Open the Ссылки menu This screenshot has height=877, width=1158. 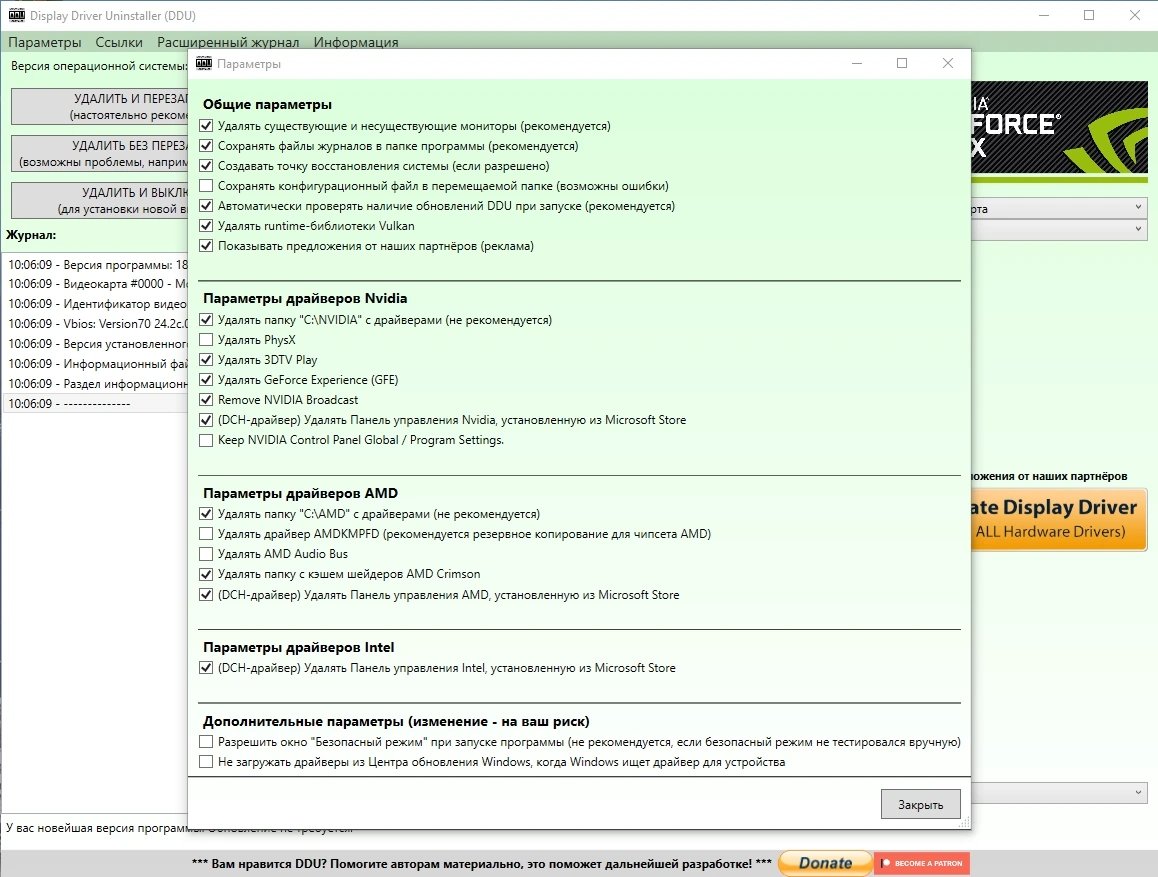point(119,42)
